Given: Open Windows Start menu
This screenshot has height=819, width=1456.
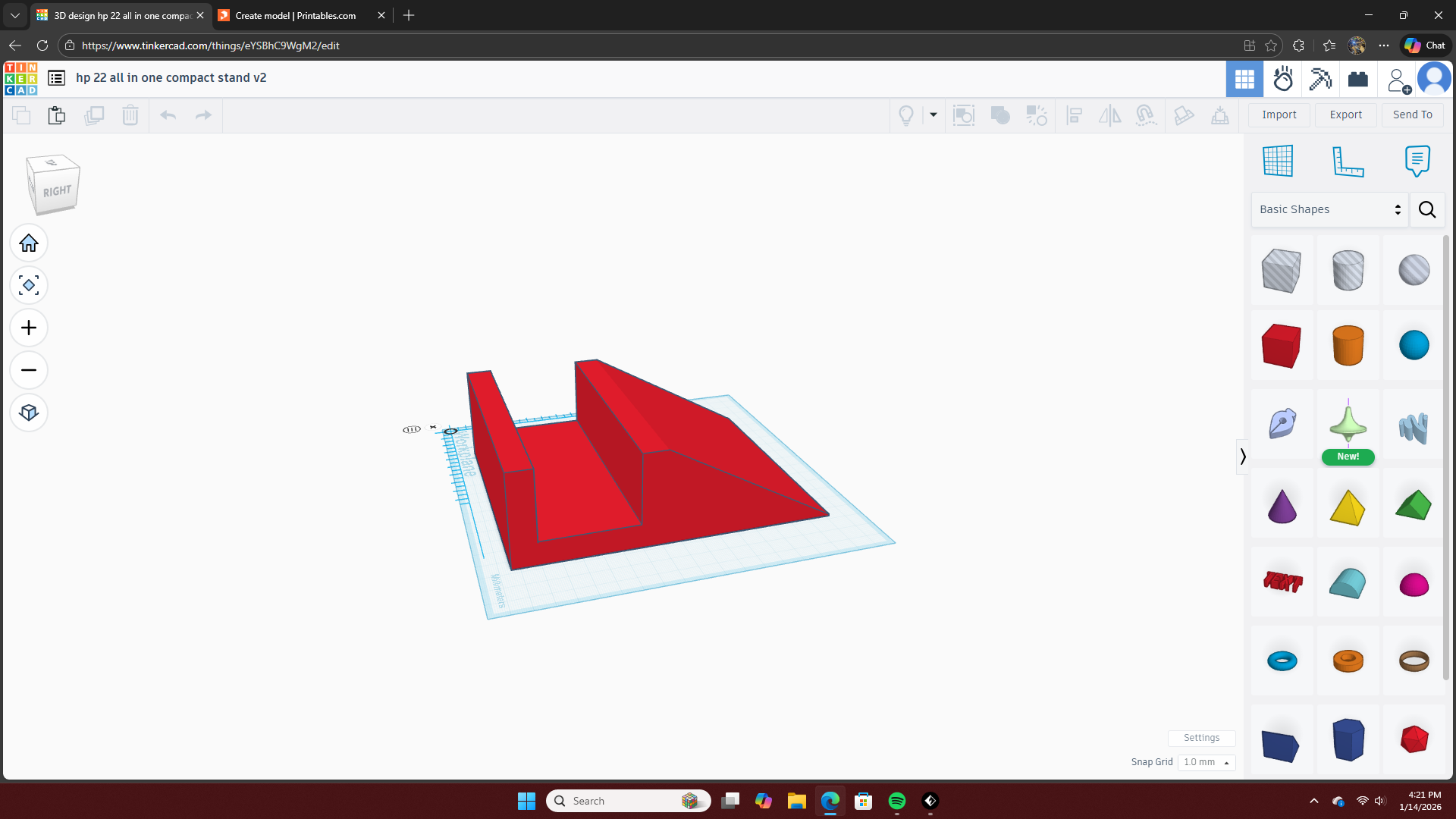Looking at the screenshot, I should [526, 801].
